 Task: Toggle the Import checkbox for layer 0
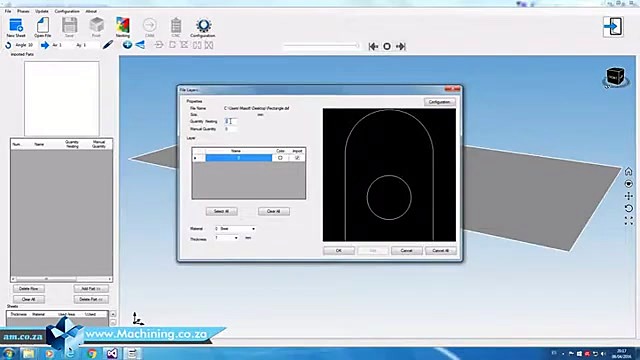(297, 158)
